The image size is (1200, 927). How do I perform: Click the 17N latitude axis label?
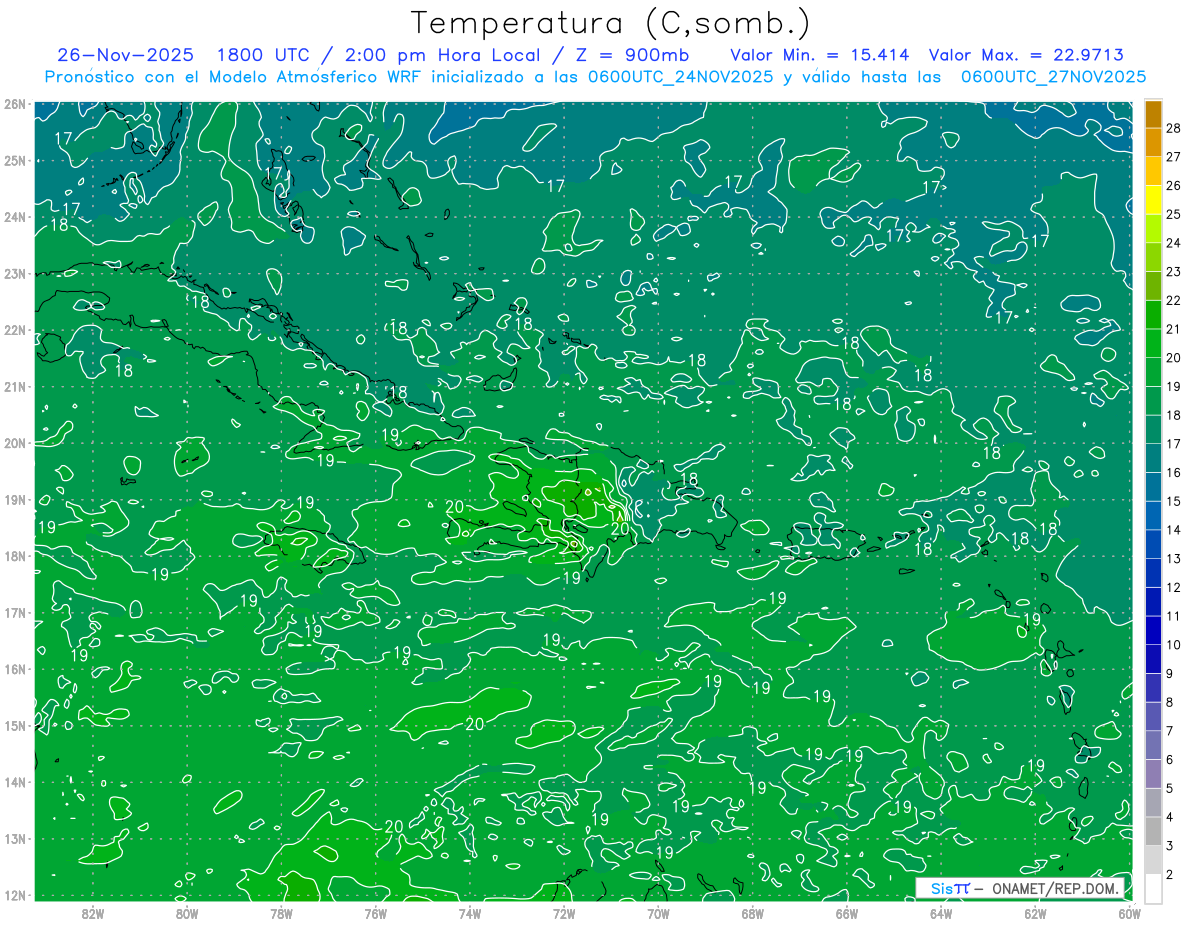pos(14,612)
